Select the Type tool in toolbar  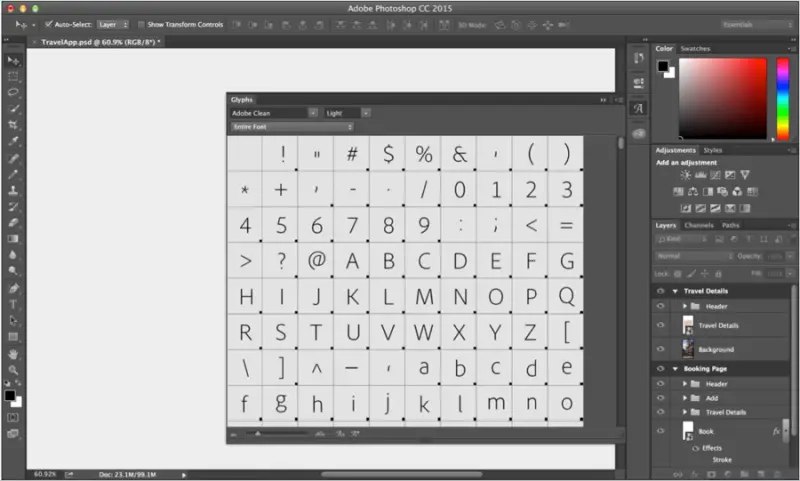[x=13, y=305]
